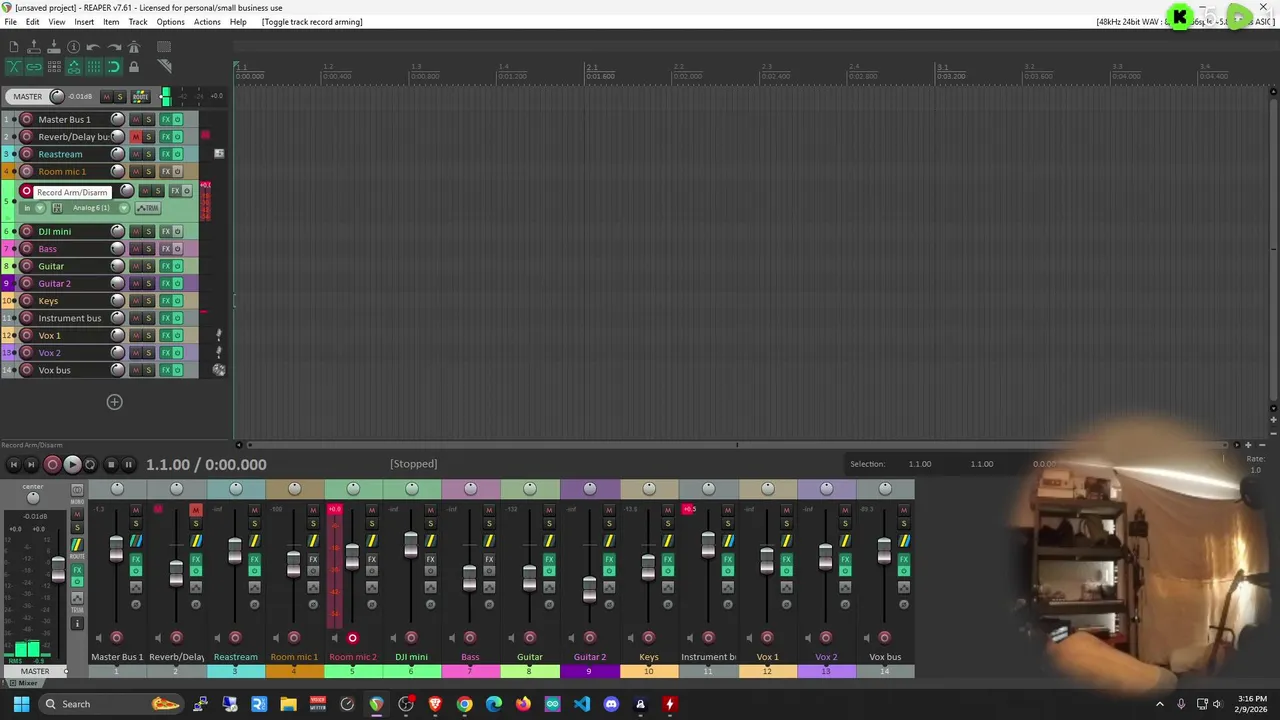
Task: Click the Open Project toolbar icon
Action: coord(33,47)
